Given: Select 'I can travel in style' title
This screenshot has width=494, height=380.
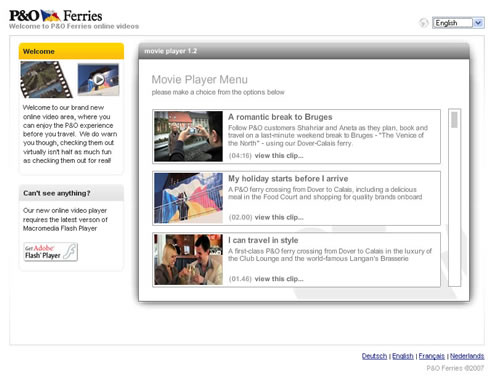Looking at the screenshot, I should tap(263, 240).
